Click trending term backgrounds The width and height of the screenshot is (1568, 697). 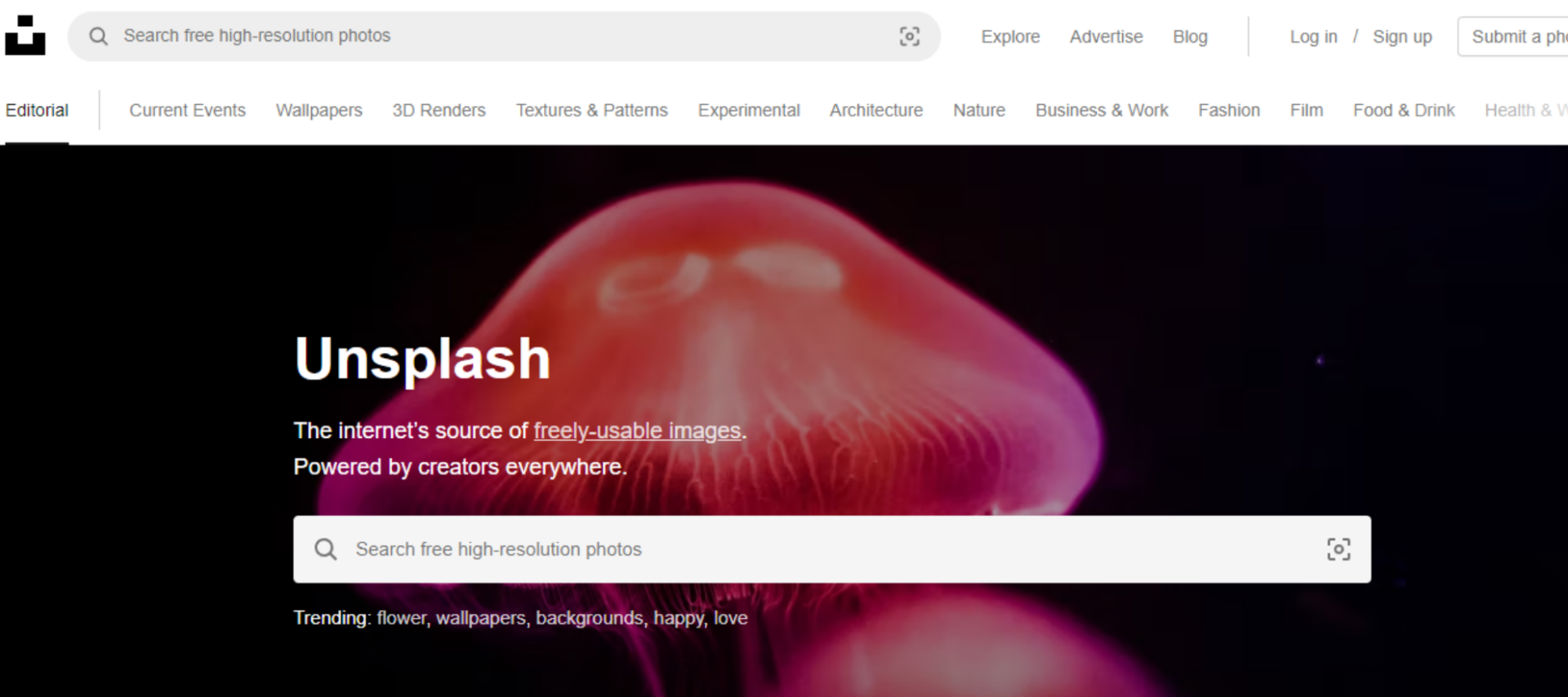point(589,619)
